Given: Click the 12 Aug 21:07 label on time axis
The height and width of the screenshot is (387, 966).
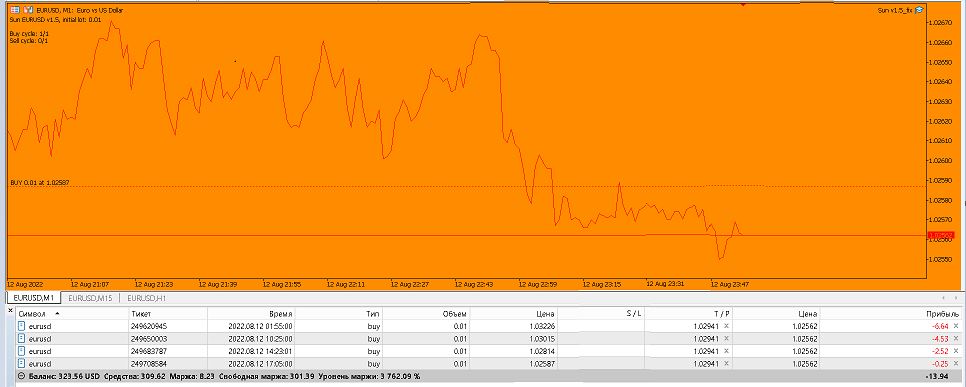Looking at the screenshot, I should click(90, 285).
